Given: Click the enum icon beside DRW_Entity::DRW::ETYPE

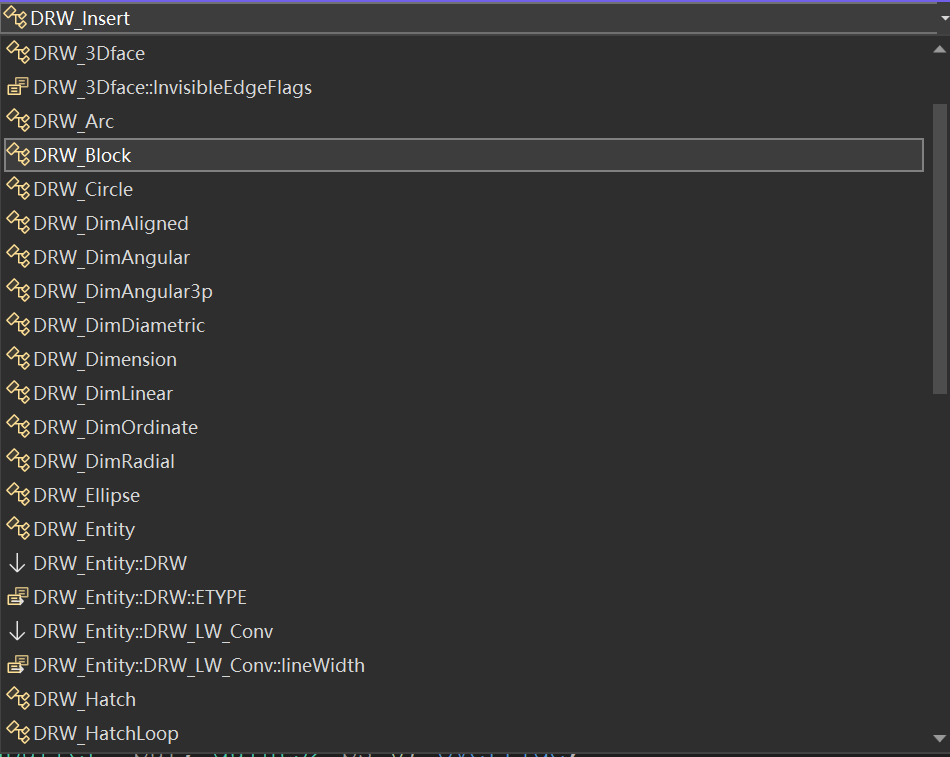Looking at the screenshot, I should (18, 597).
